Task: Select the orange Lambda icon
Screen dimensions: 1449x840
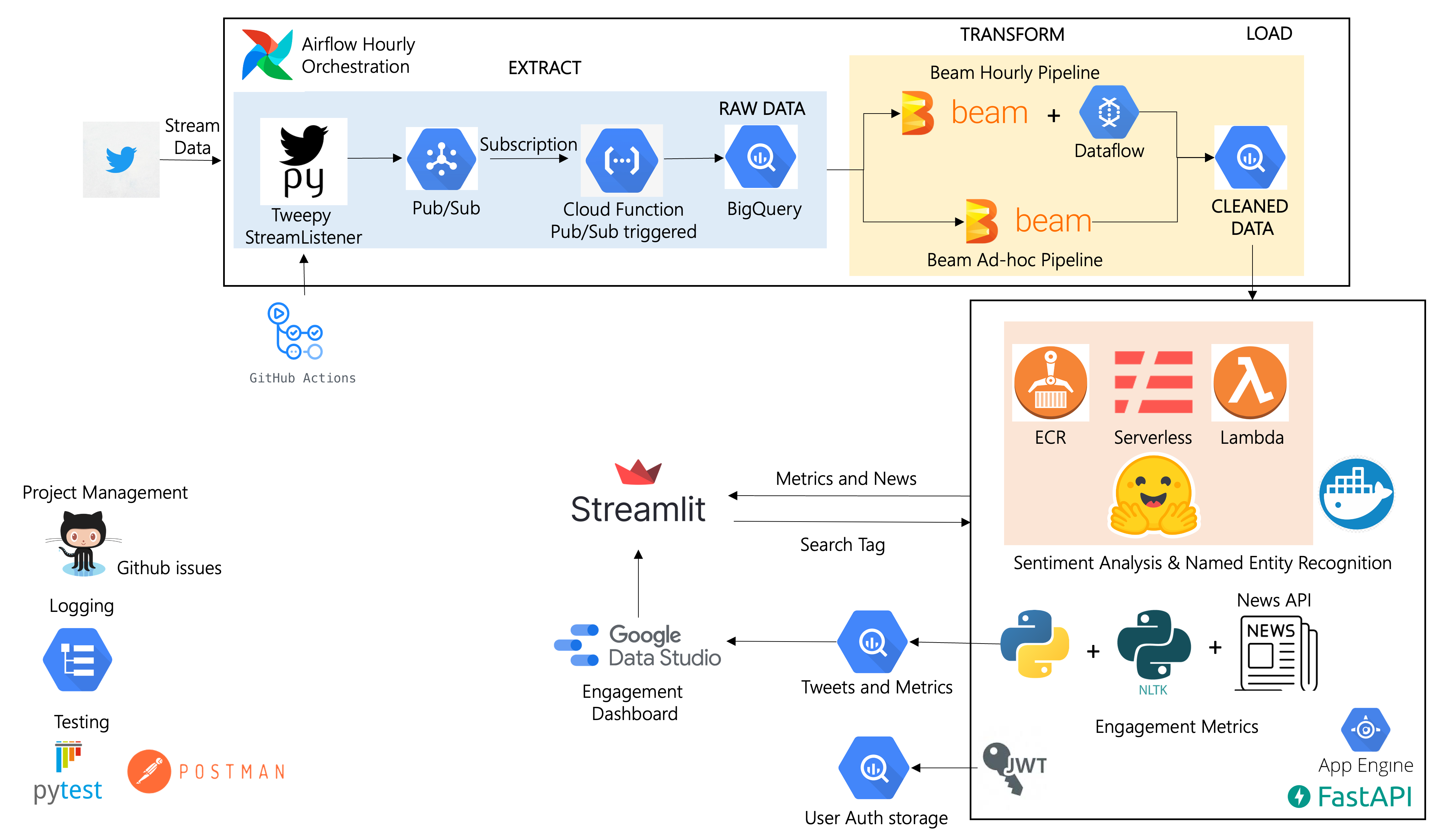Action: click(x=1250, y=382)
